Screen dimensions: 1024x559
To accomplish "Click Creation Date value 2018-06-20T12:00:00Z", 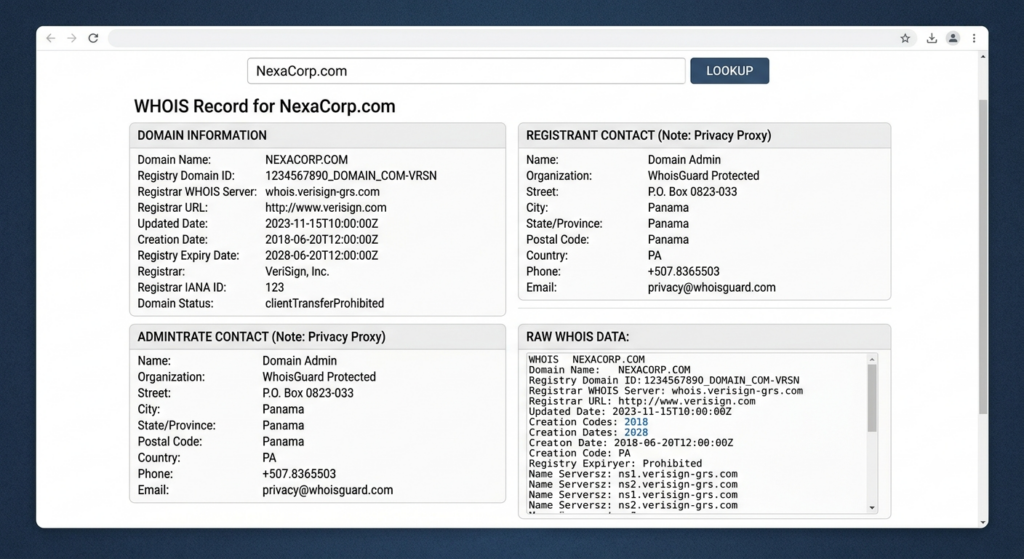I will click(321, 240).
